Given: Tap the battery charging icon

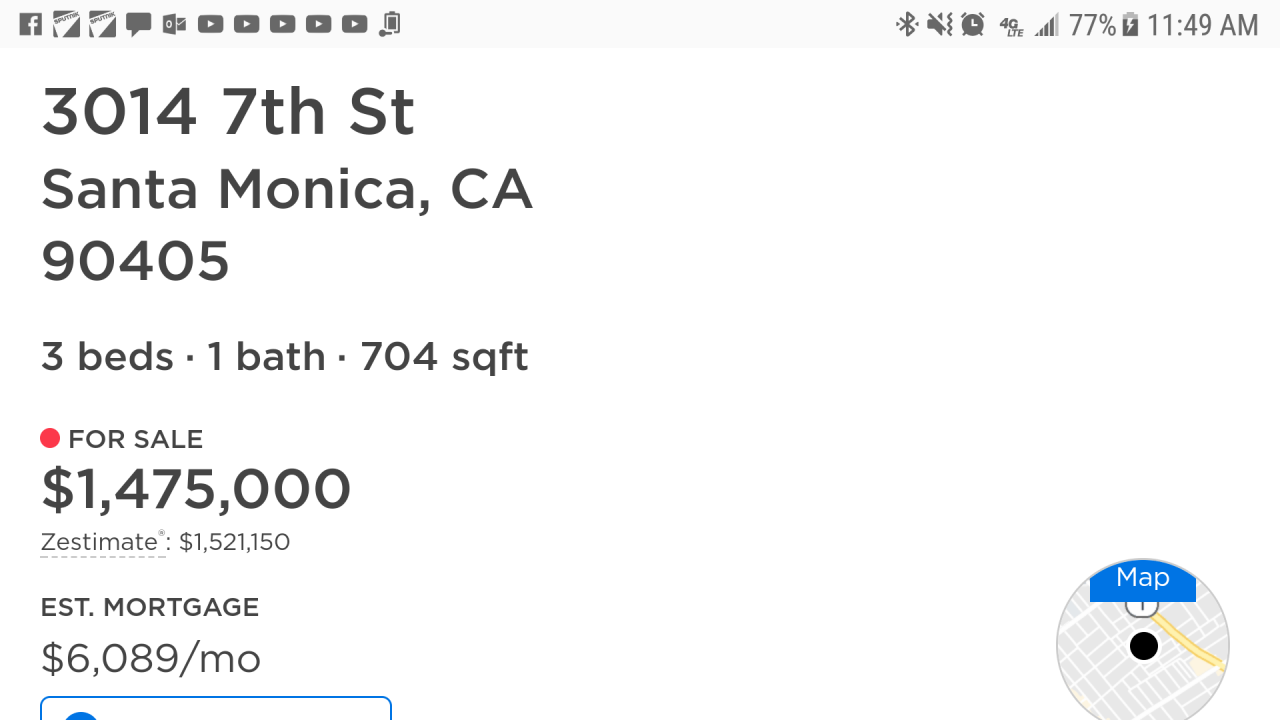Looking at the screenshot, I should pos(1130,24).
